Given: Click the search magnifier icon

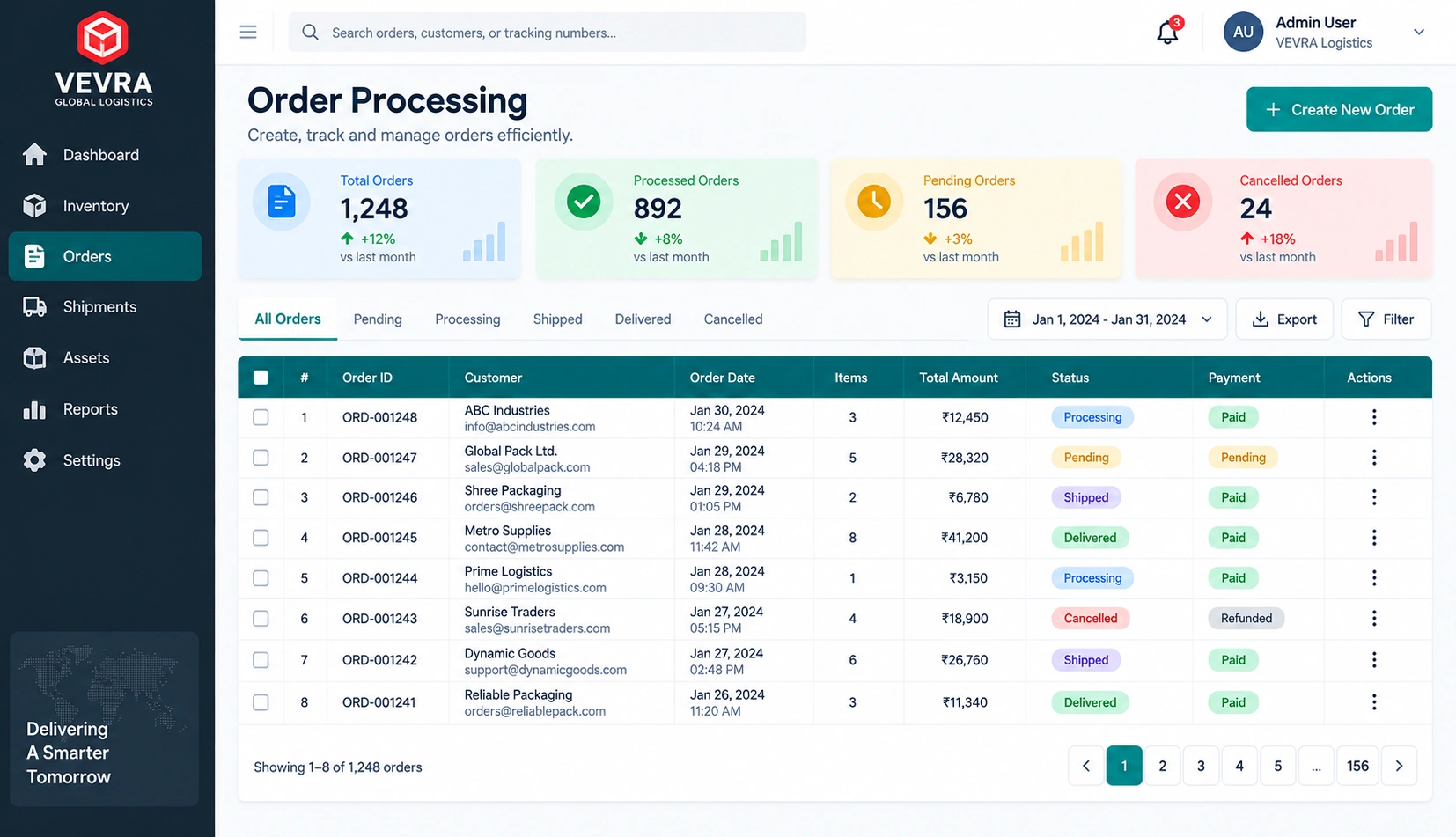Looking at the screenshot, I should (310, 33).
